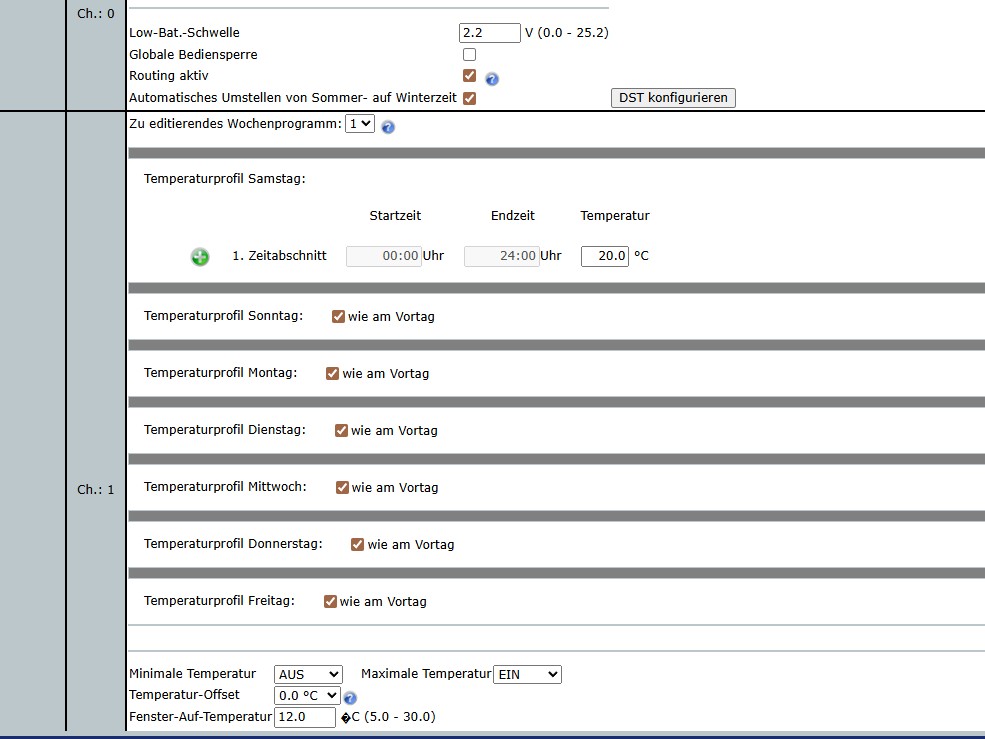The width and height of the screenshot is (985, 739).
Task: Open the Wochenprogramm selection dropdown
Action: tap(359, 124)
